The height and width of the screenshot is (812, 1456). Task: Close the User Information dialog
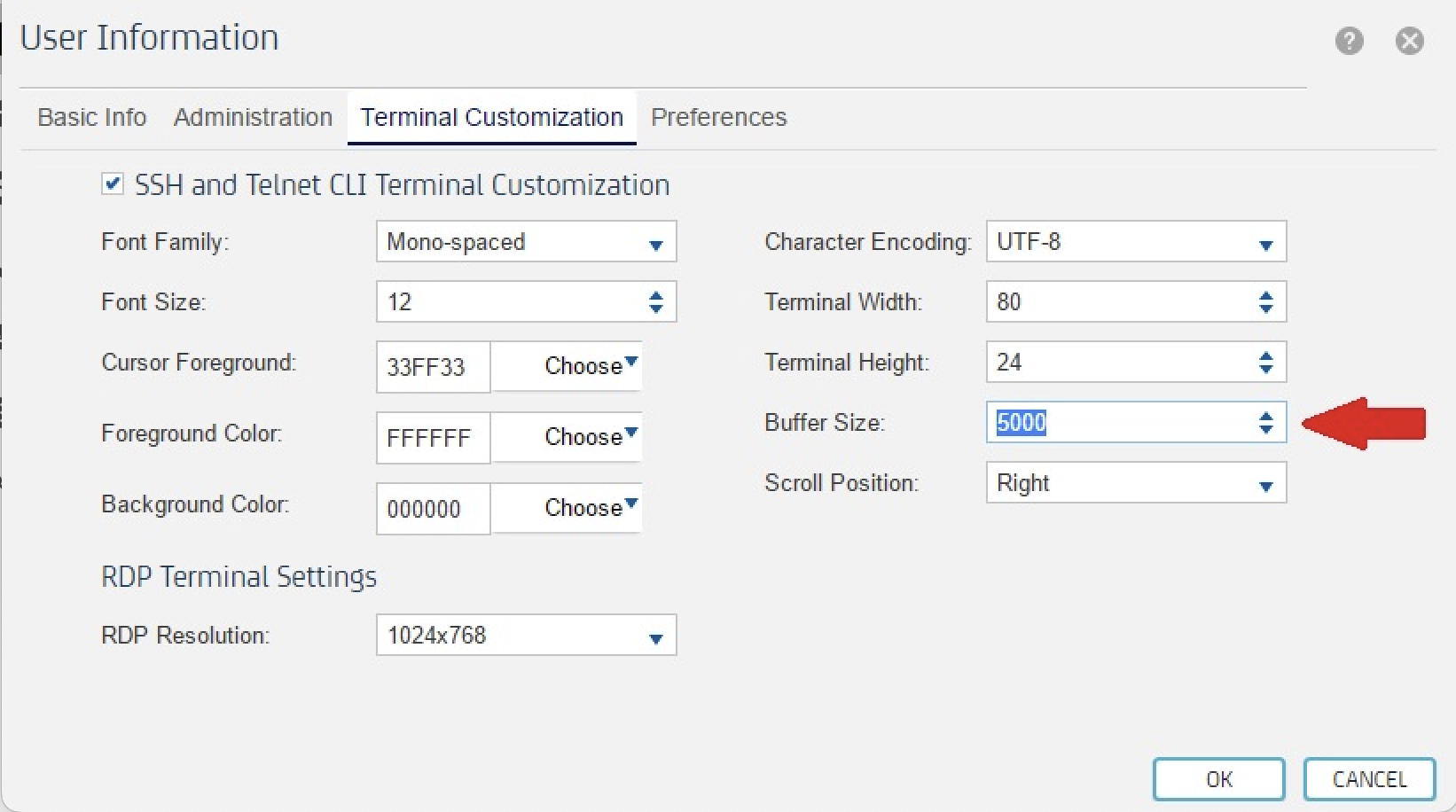click(x=1409, y=41)
